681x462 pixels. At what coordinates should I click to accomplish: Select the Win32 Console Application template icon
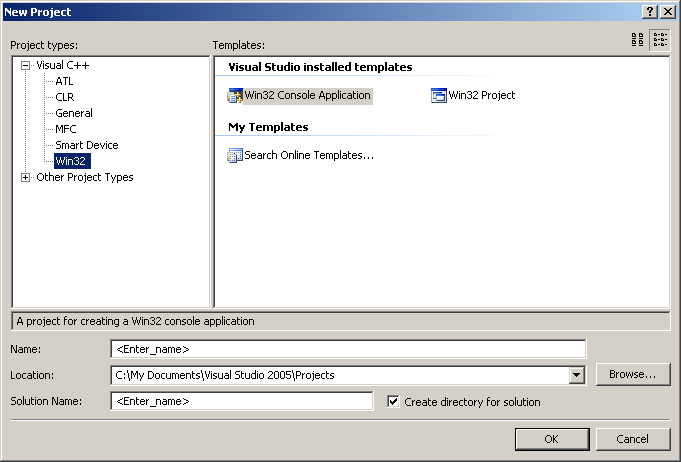coord(235,96)
